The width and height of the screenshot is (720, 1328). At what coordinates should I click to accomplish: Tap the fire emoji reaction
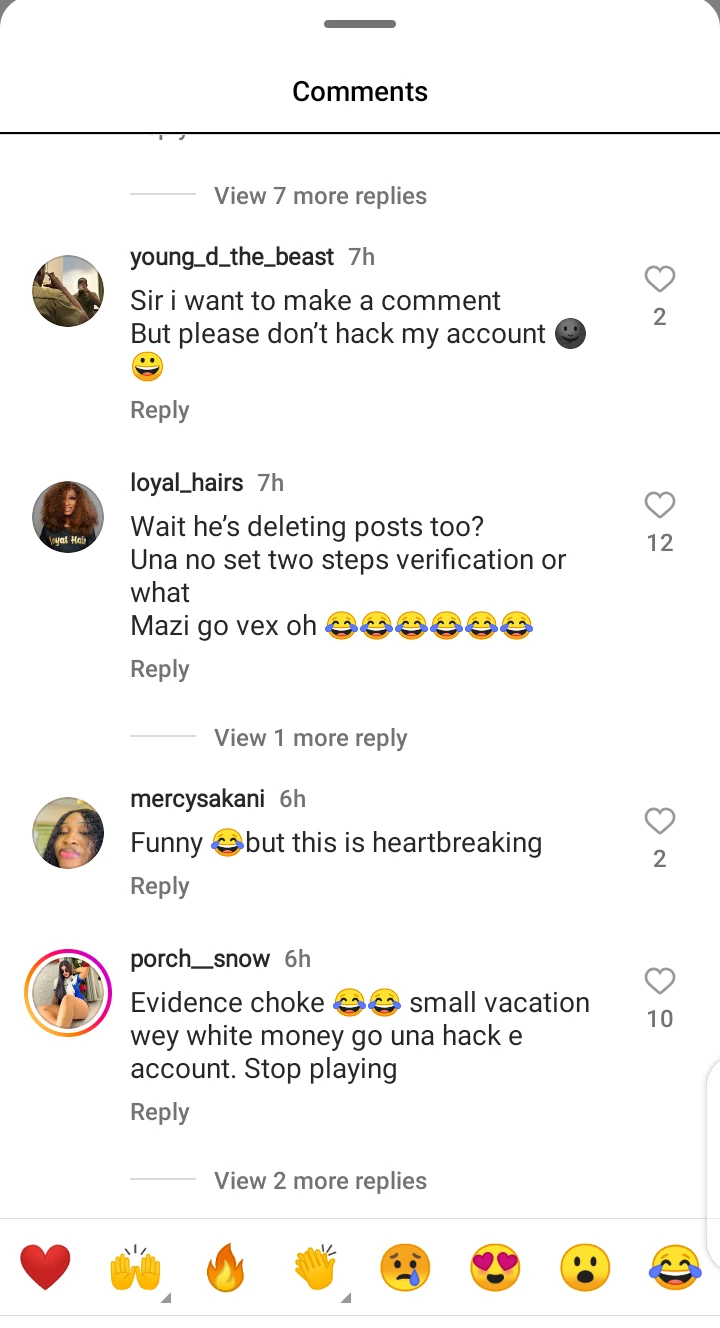(x=225, y=1268)
